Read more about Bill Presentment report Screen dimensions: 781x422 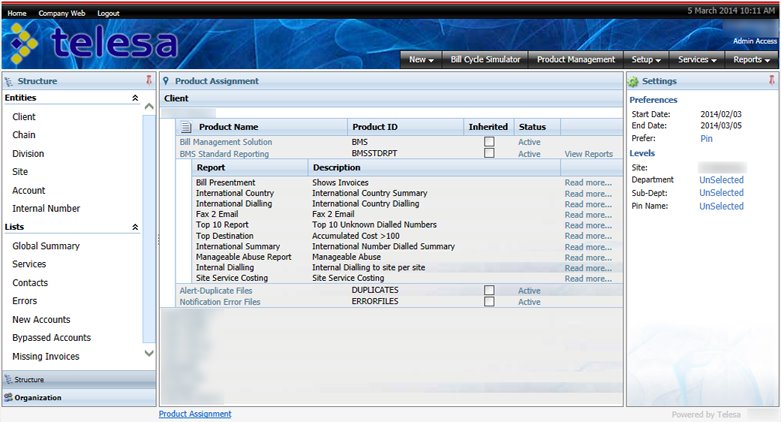(588, 183)
